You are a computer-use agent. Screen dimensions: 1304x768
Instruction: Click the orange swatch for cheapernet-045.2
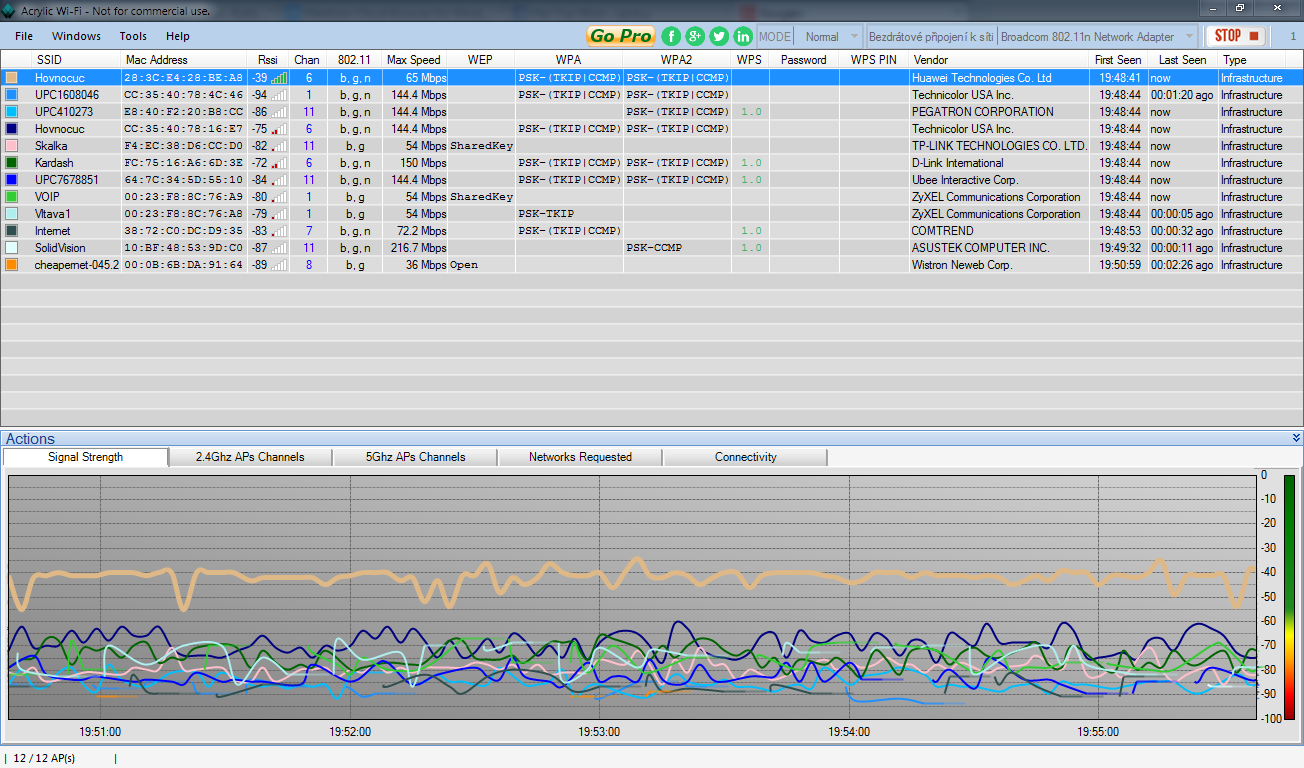11,265
